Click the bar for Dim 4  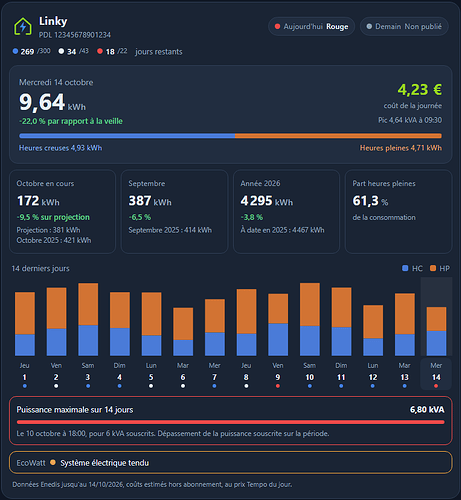click(120, 324)
